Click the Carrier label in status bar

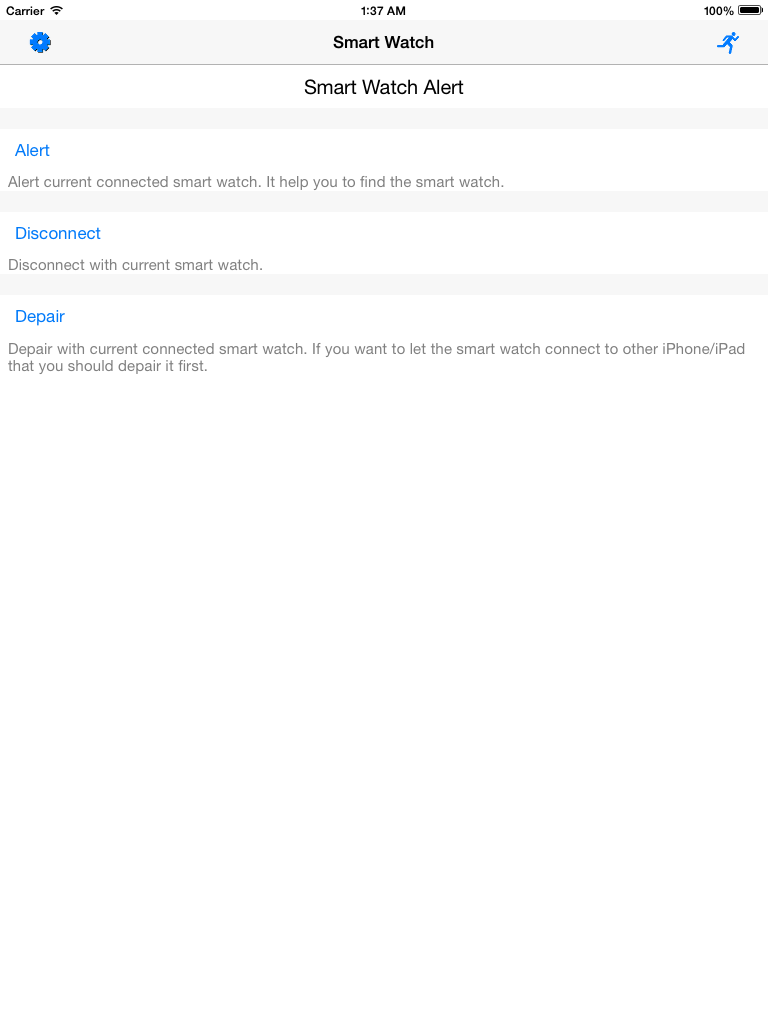25,10
